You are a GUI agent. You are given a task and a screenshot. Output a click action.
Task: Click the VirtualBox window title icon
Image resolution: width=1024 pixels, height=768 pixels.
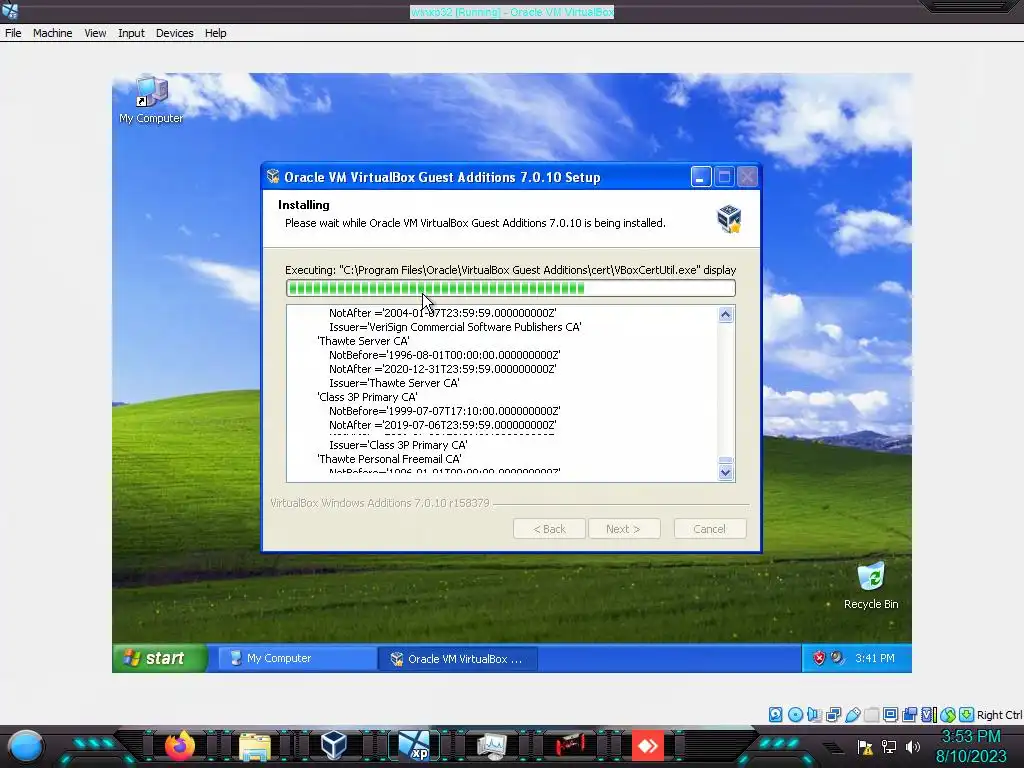point(10,10)
